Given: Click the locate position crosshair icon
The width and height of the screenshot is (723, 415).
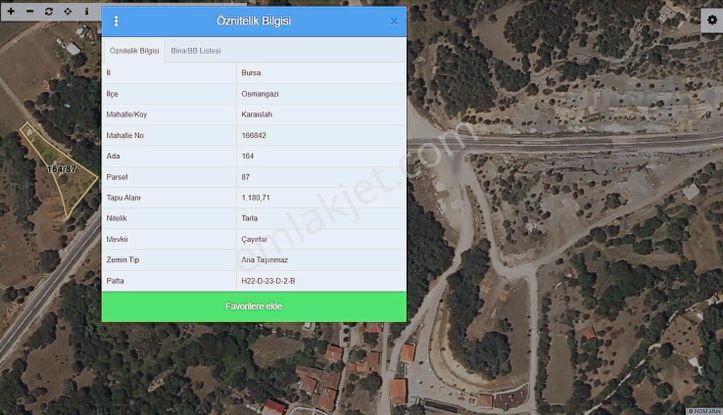Looking at the screenshot, I should (67, 11).
